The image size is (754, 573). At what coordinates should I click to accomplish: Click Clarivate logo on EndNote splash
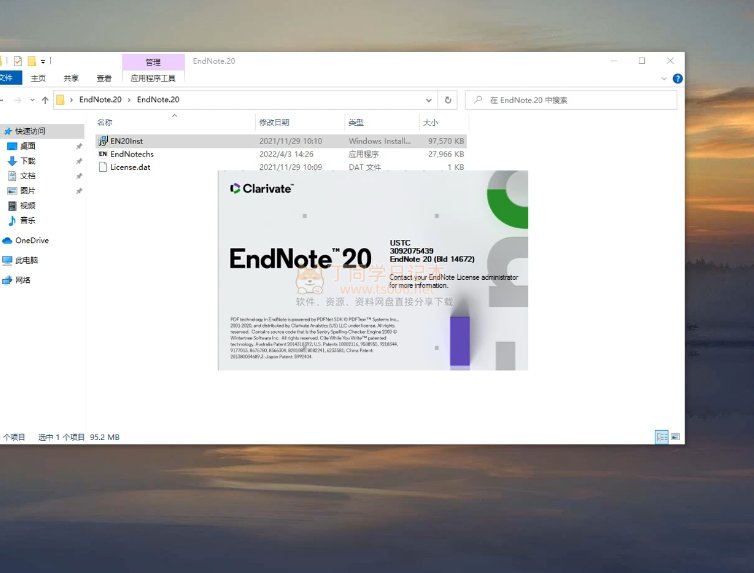tap(262, 188)
